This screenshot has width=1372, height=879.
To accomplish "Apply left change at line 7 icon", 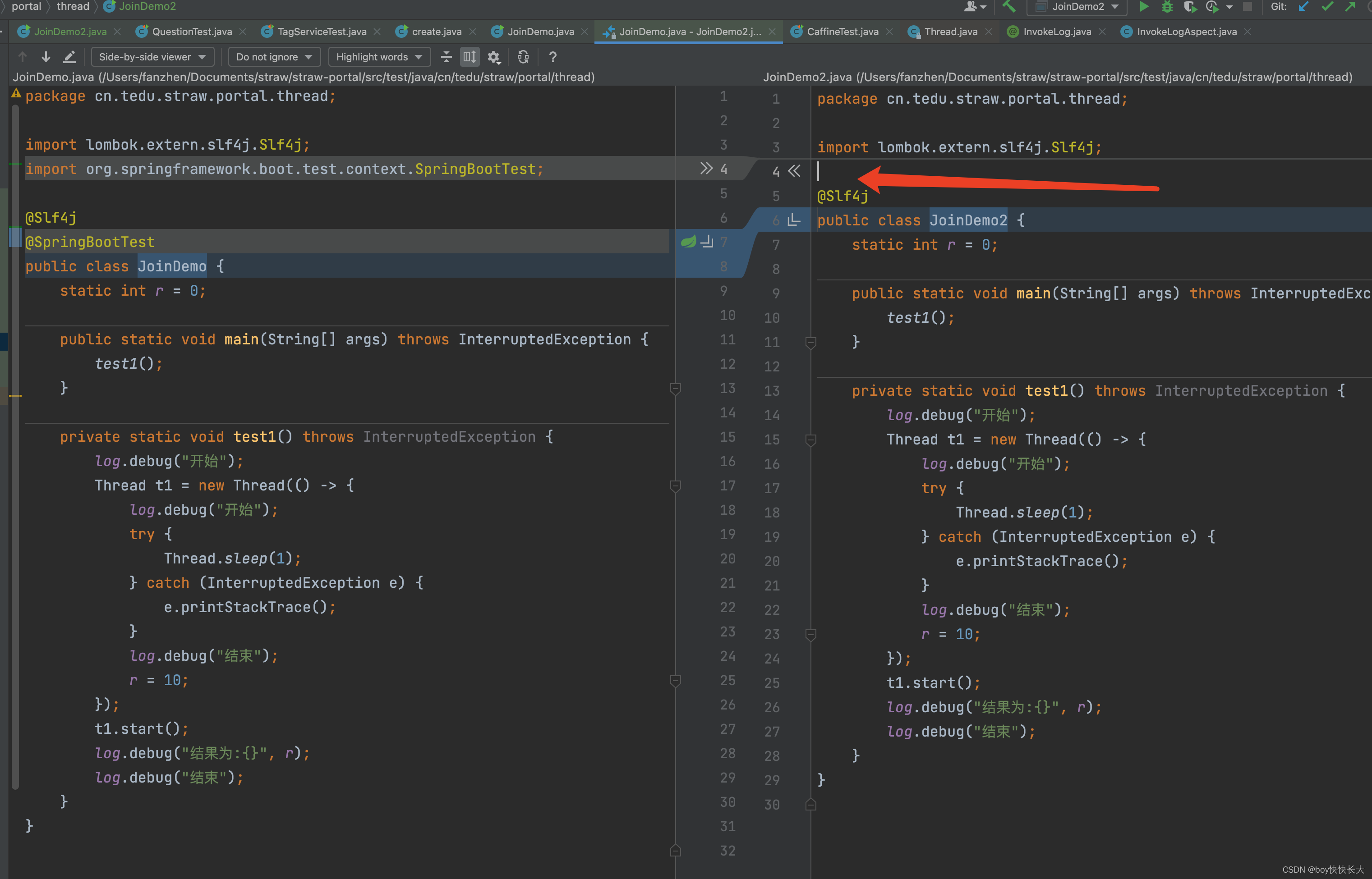I will (x=707, y=242).
